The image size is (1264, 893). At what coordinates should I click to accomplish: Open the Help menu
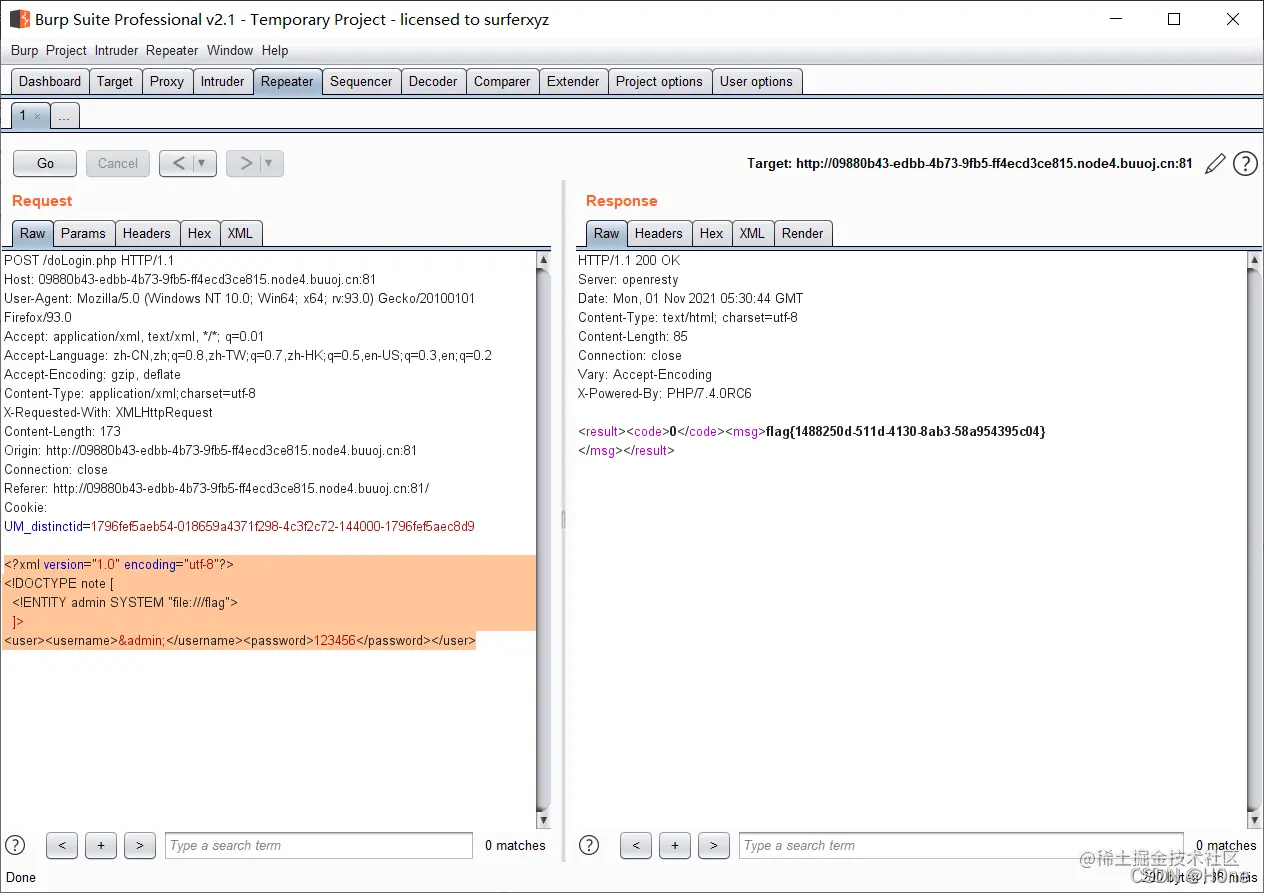click(275, 50)
